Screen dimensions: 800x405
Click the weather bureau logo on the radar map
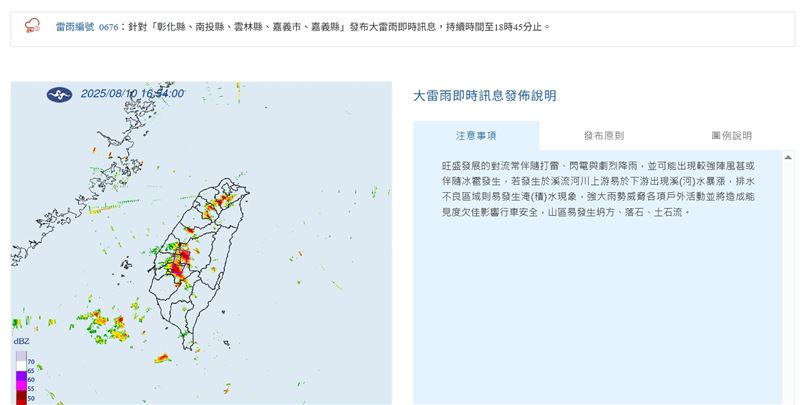click(x=59, y=94)
